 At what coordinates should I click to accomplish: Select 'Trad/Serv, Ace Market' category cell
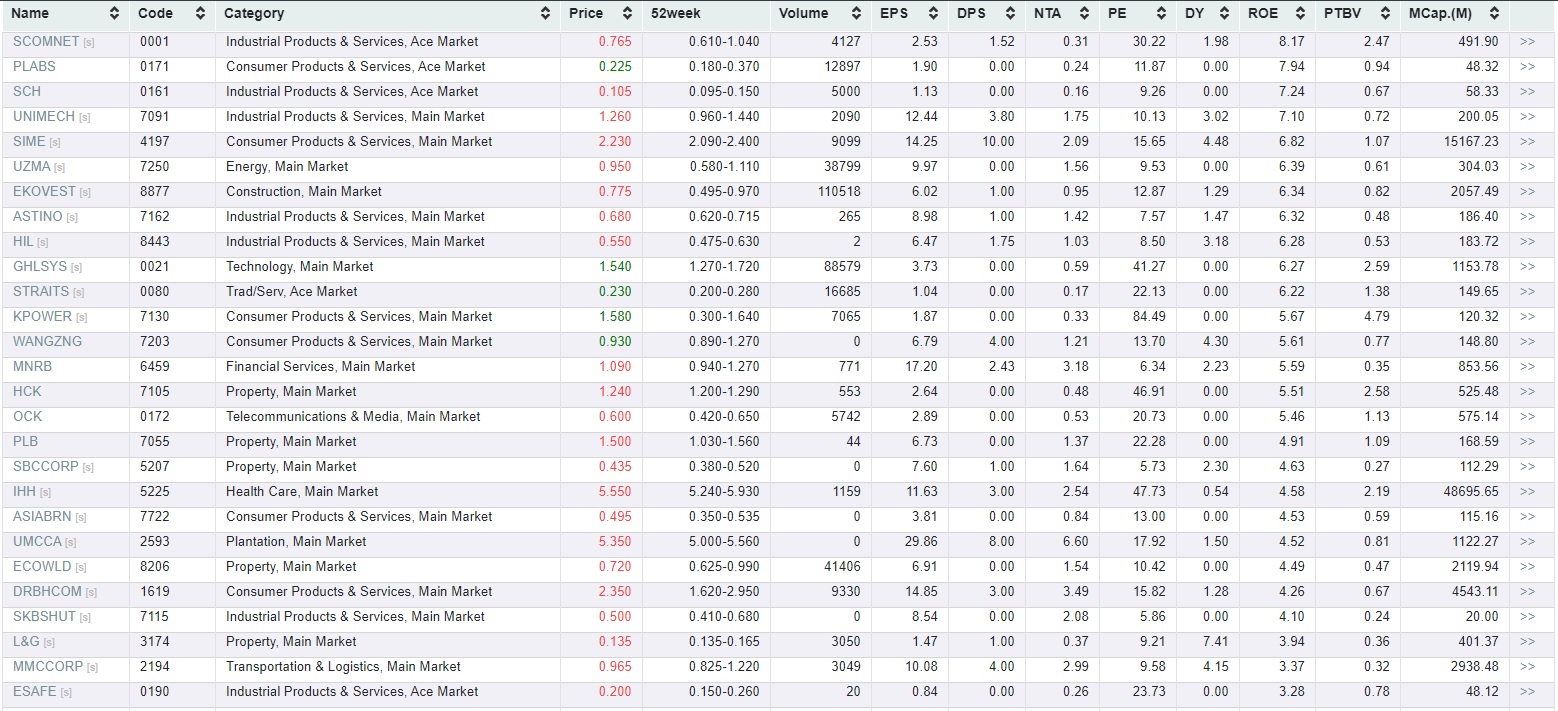pos(291,292)
